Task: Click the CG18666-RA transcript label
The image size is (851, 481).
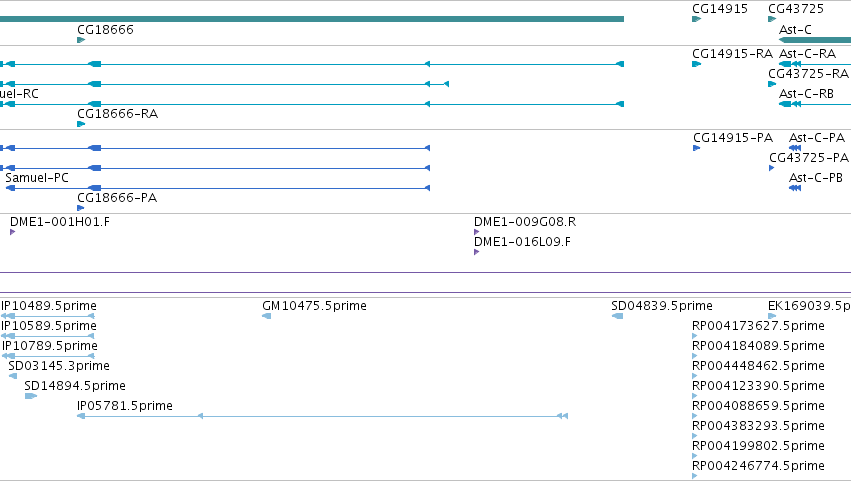Action: coord(117,114)
